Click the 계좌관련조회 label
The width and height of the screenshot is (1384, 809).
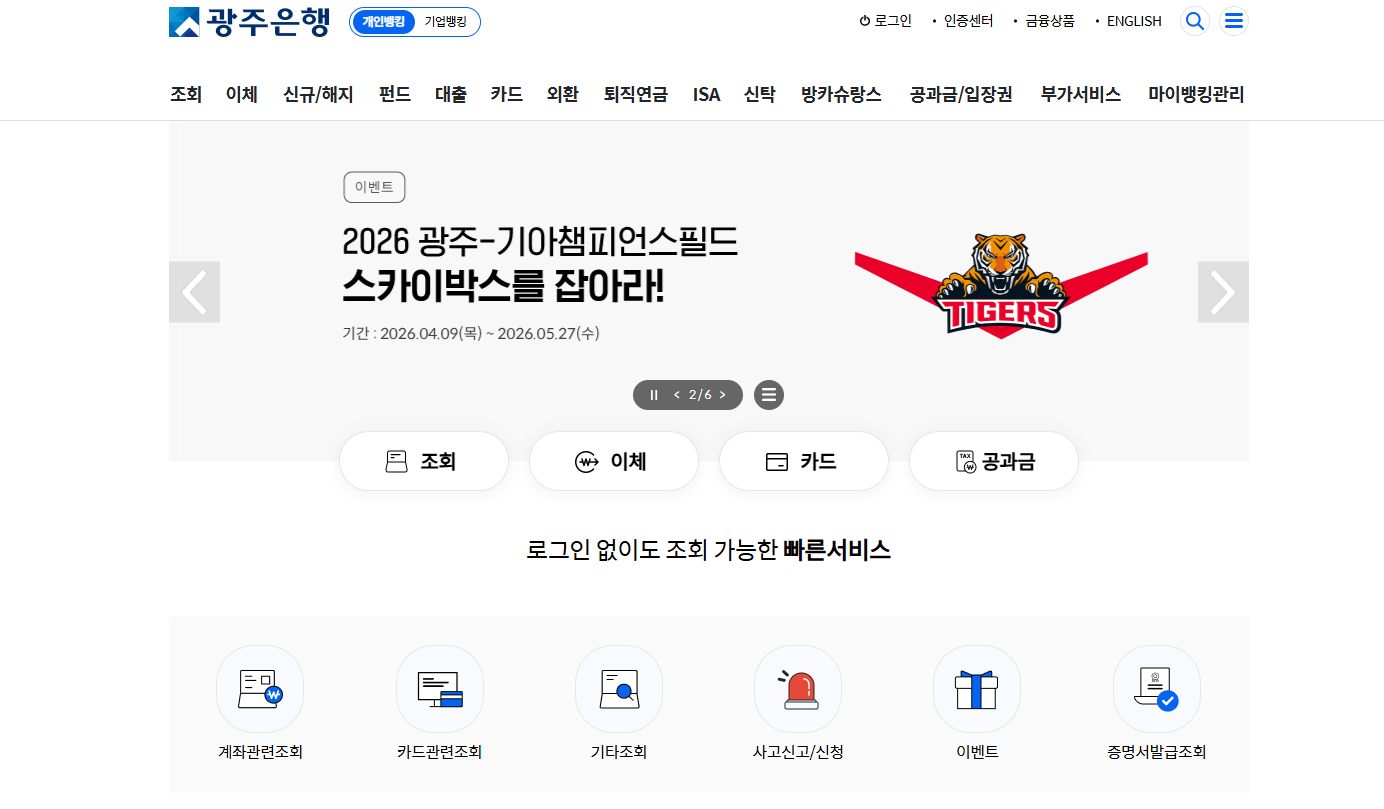click(260, 752)
